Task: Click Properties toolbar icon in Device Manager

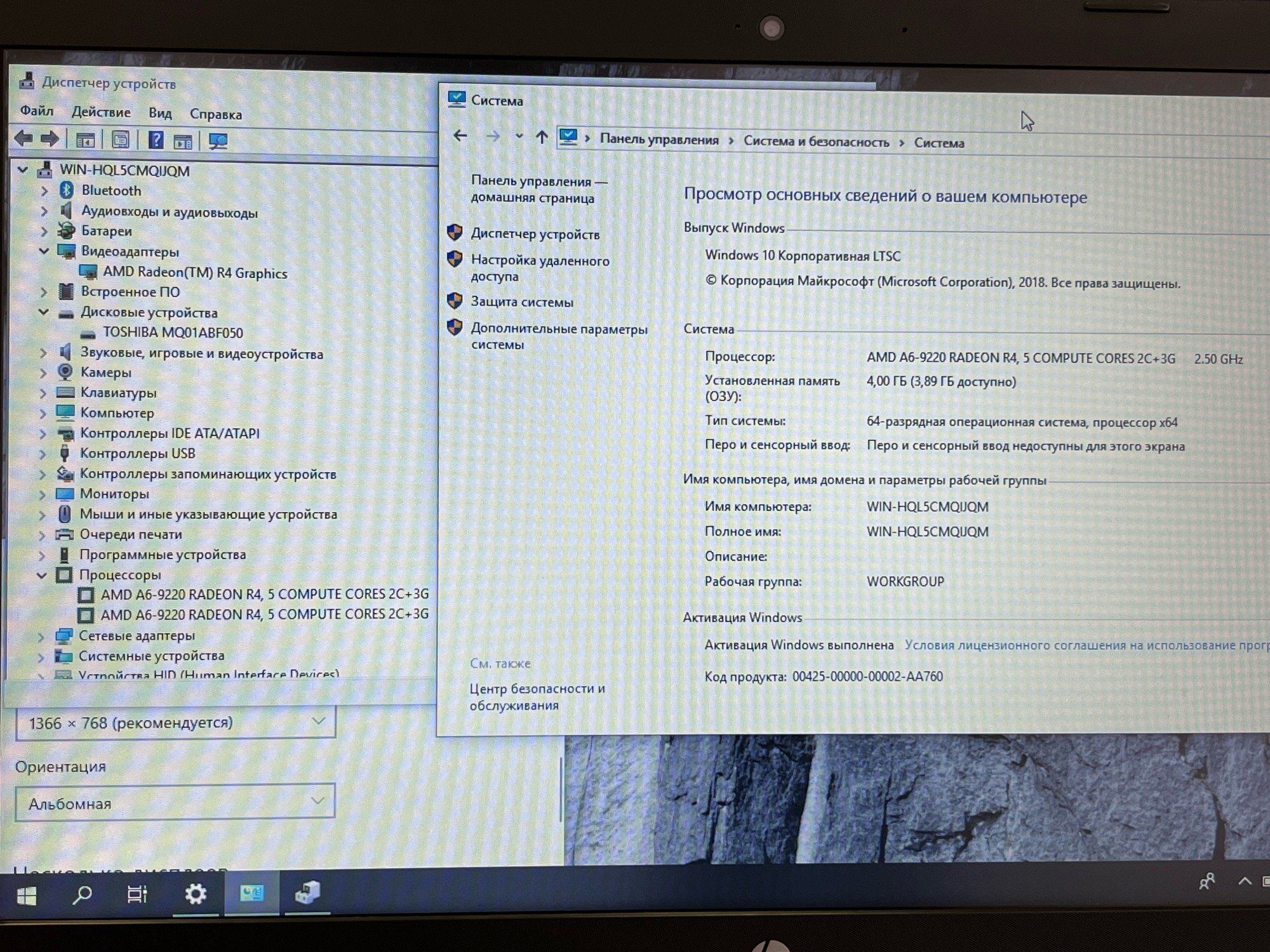Action: point(120,140)
